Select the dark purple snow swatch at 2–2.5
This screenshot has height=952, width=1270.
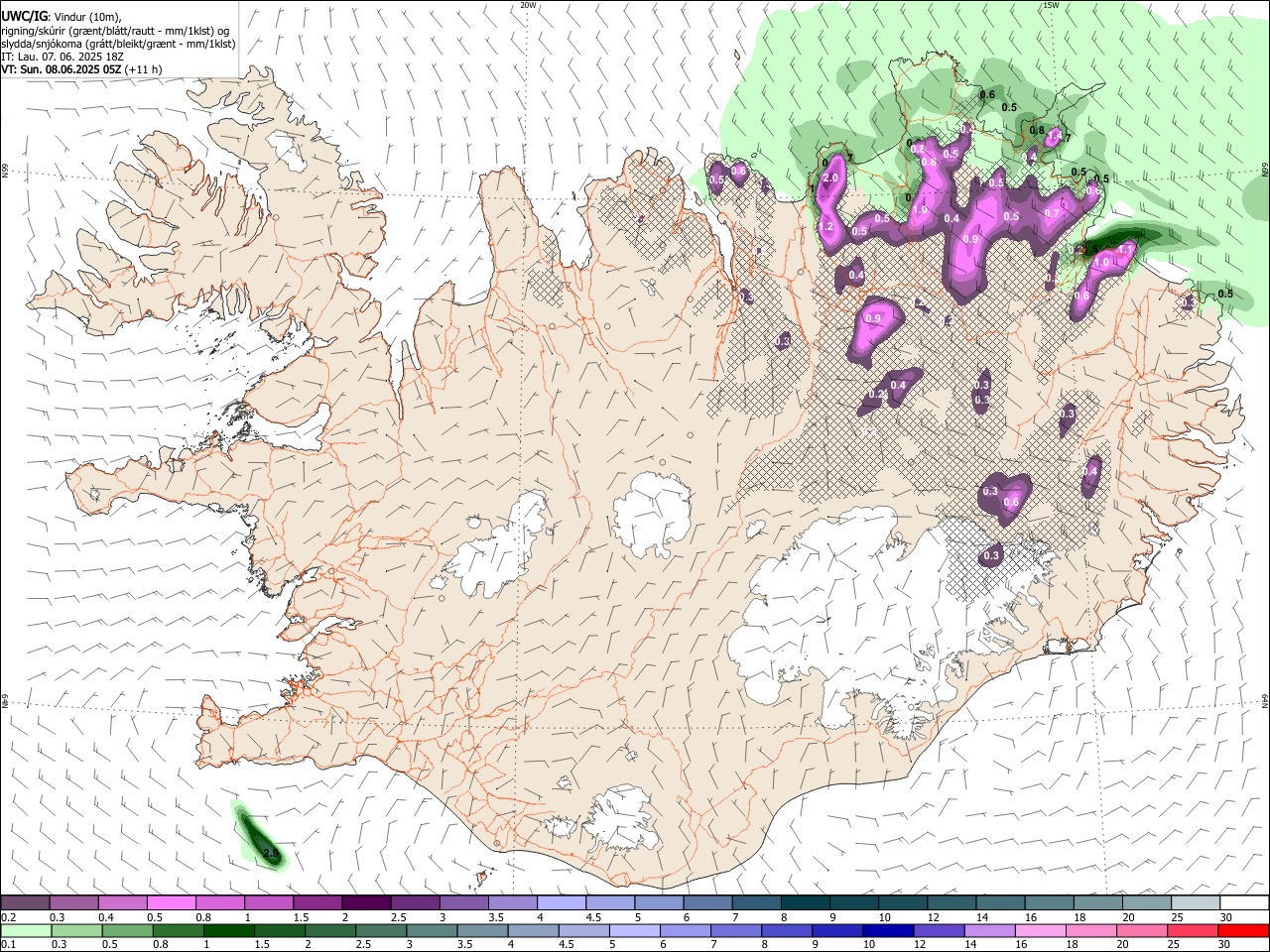365,902
